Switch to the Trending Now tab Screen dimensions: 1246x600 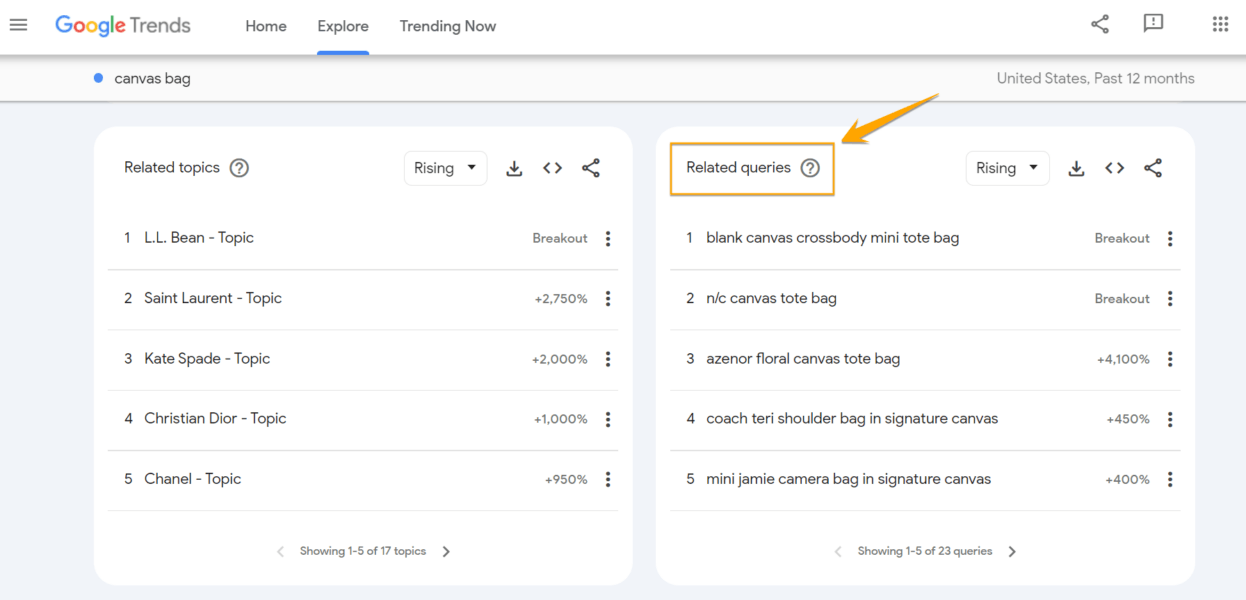(x=447, y=26)
